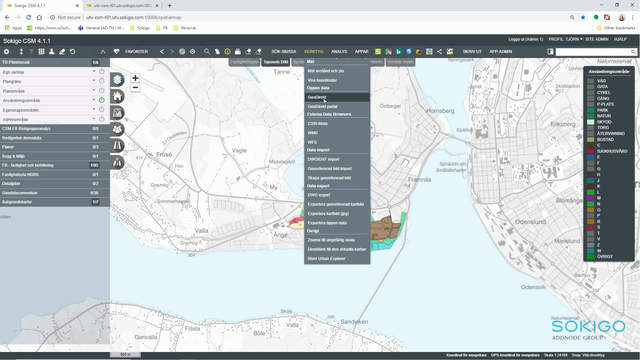
Task: Click the panel toggle icon beside search box
Action: pyautogui.click(x=550, y=52)
